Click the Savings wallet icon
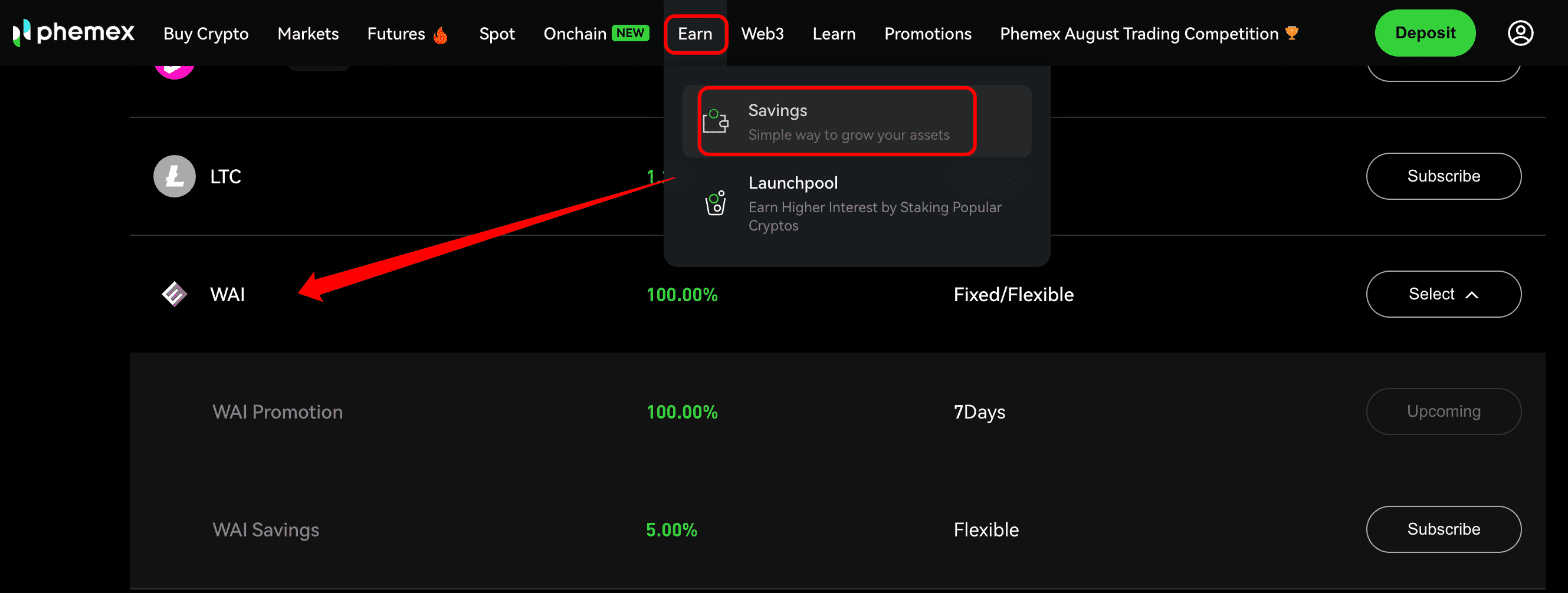 [715, 121]
